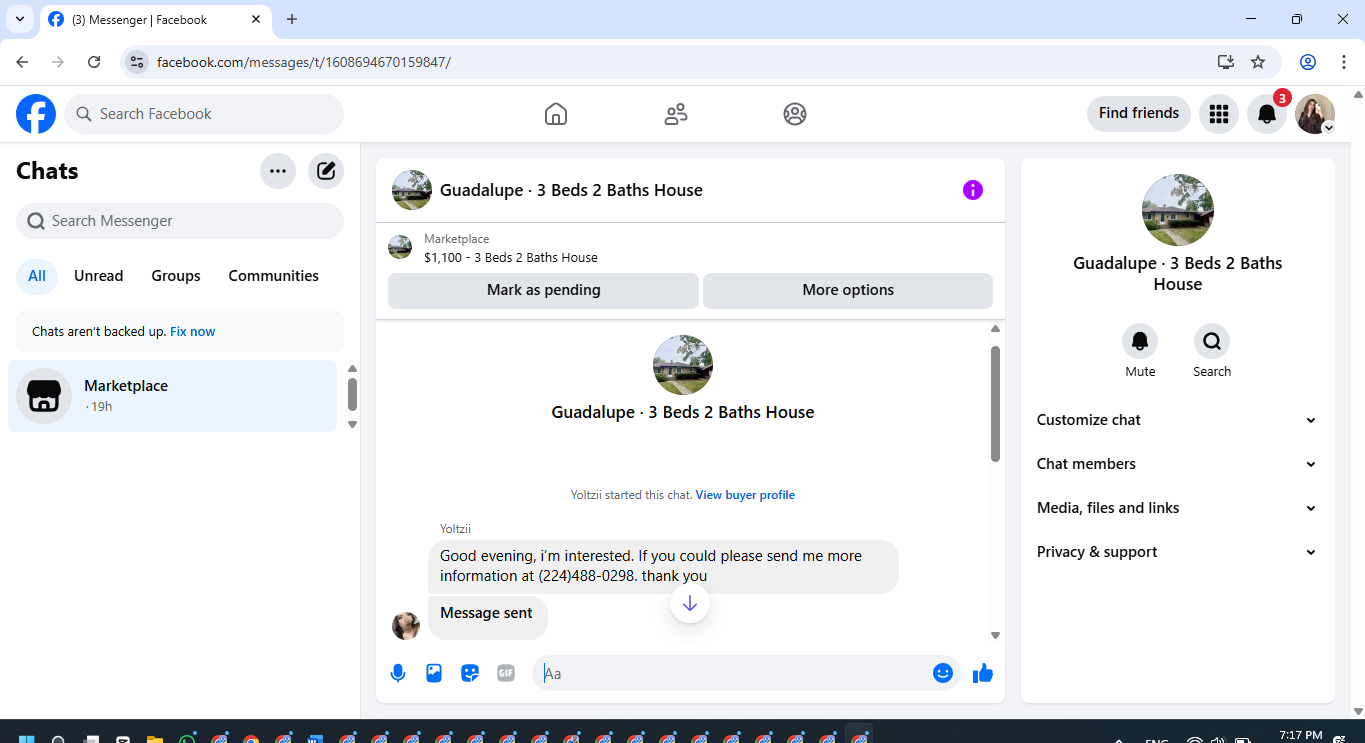Attach a file using the image icon
The height and width of the screenshot is (743, 1365).
click(434, 673)
